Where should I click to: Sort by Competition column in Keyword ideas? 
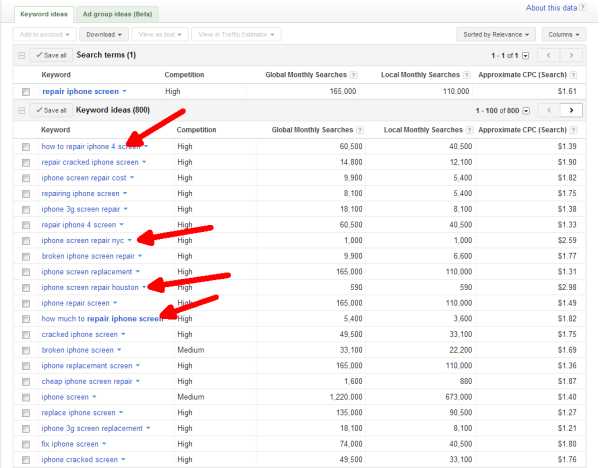click(x=196, y=130)
